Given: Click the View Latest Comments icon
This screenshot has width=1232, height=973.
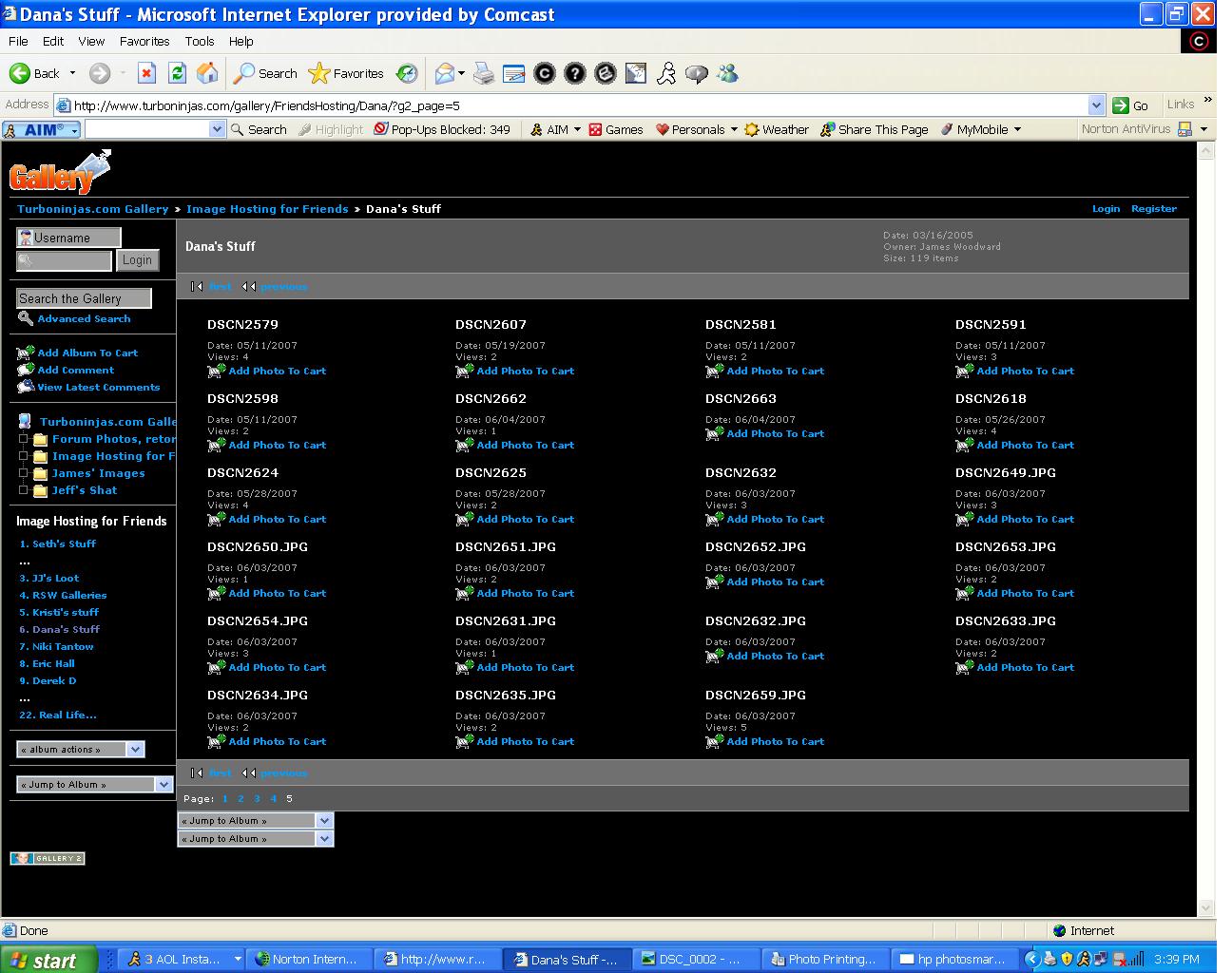Looking at the screenshot, I should pyautogui.click(x=25, y=386).
